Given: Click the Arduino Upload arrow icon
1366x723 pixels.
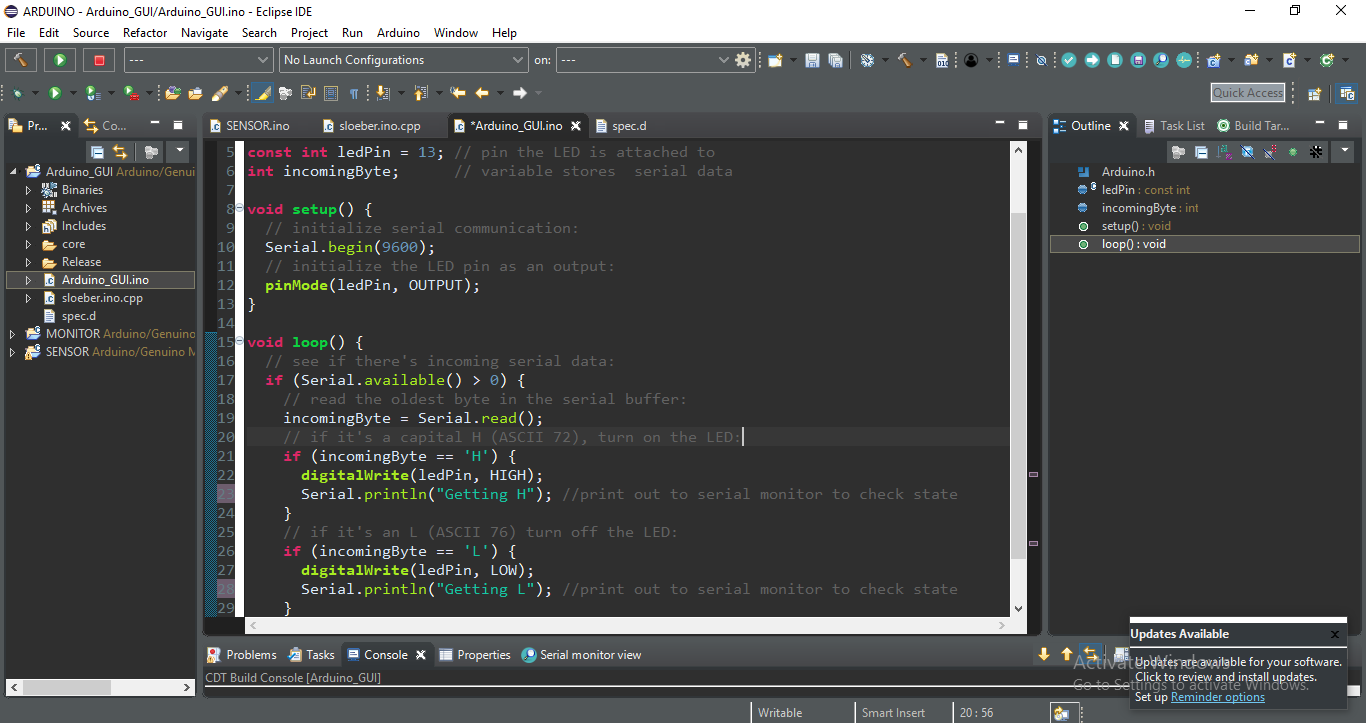Looking at the screenshot, I should coord(1092,60).
